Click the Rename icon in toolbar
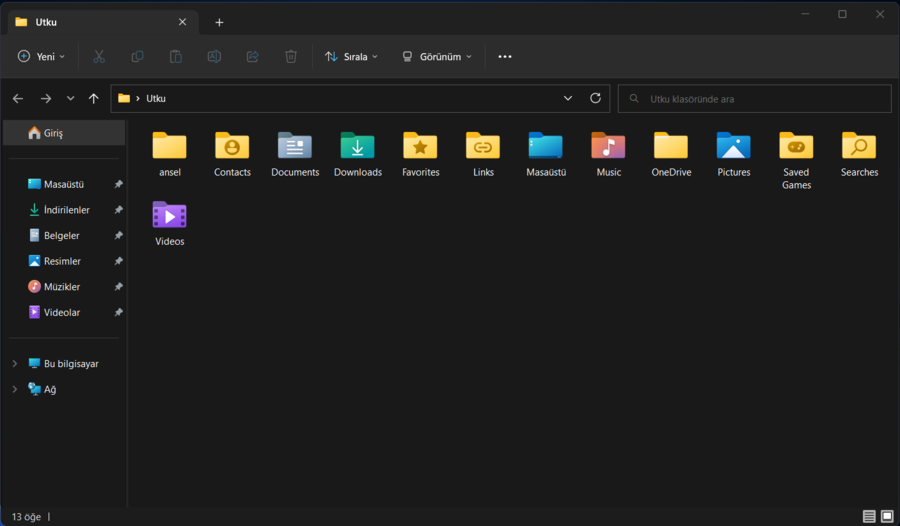 [214, 57]
